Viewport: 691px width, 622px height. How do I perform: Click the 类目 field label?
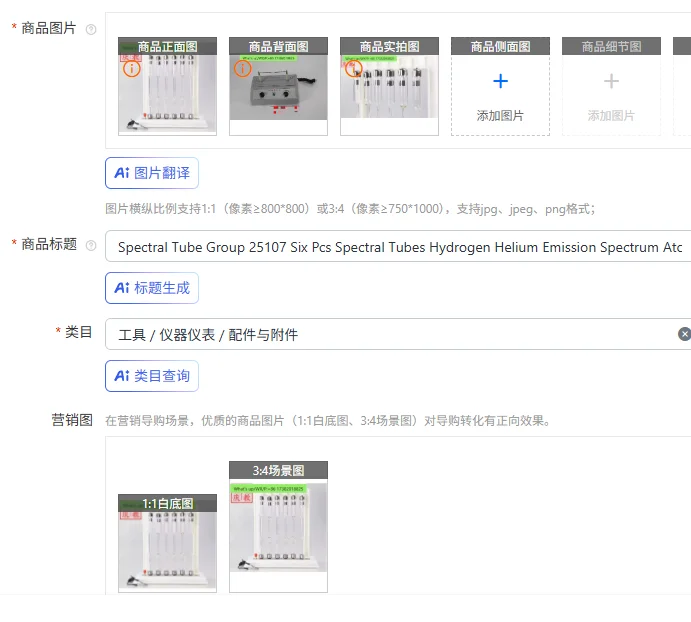click(78, 332)
